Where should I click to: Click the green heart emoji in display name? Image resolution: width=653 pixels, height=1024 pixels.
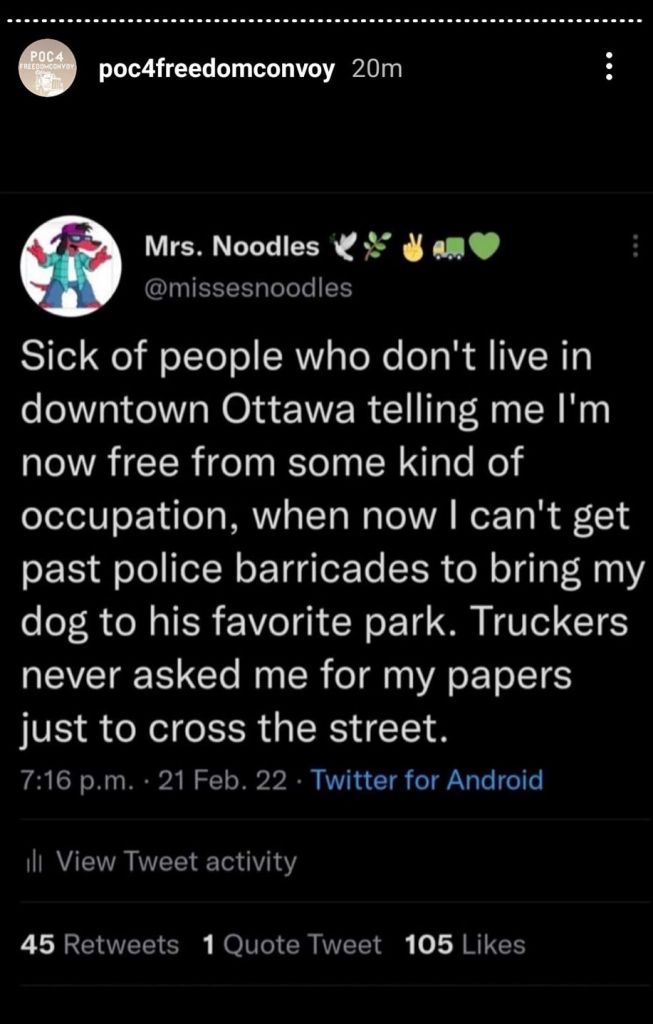click(483, 246)
